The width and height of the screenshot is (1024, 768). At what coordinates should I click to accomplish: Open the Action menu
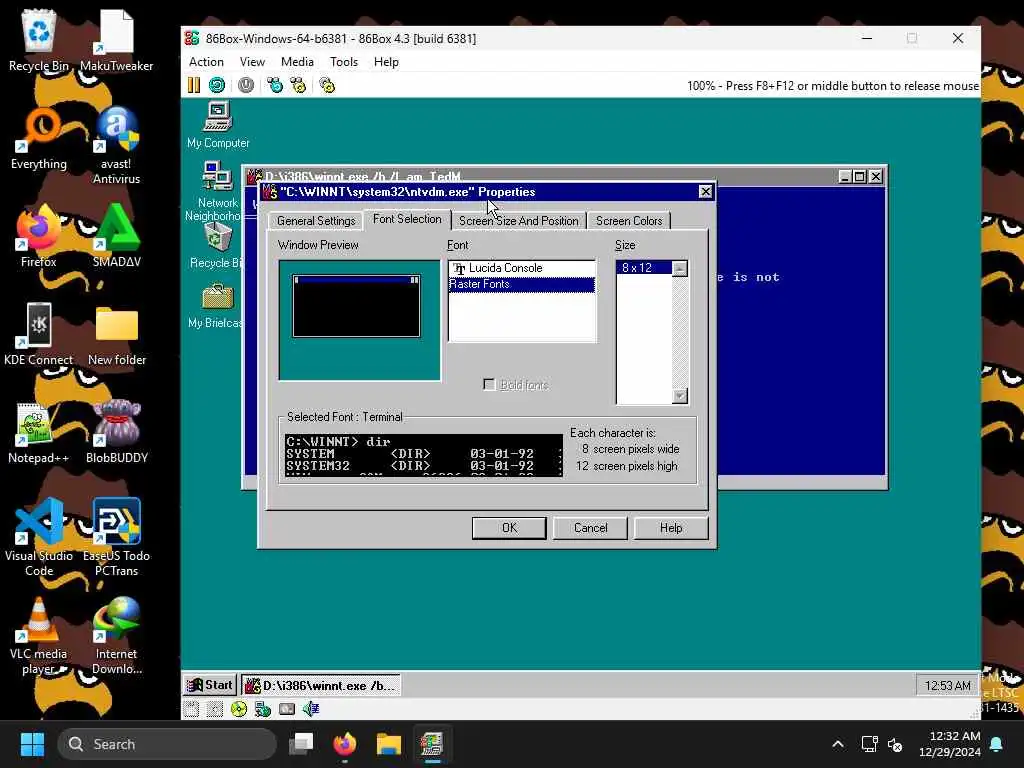(x=206, y=62)
